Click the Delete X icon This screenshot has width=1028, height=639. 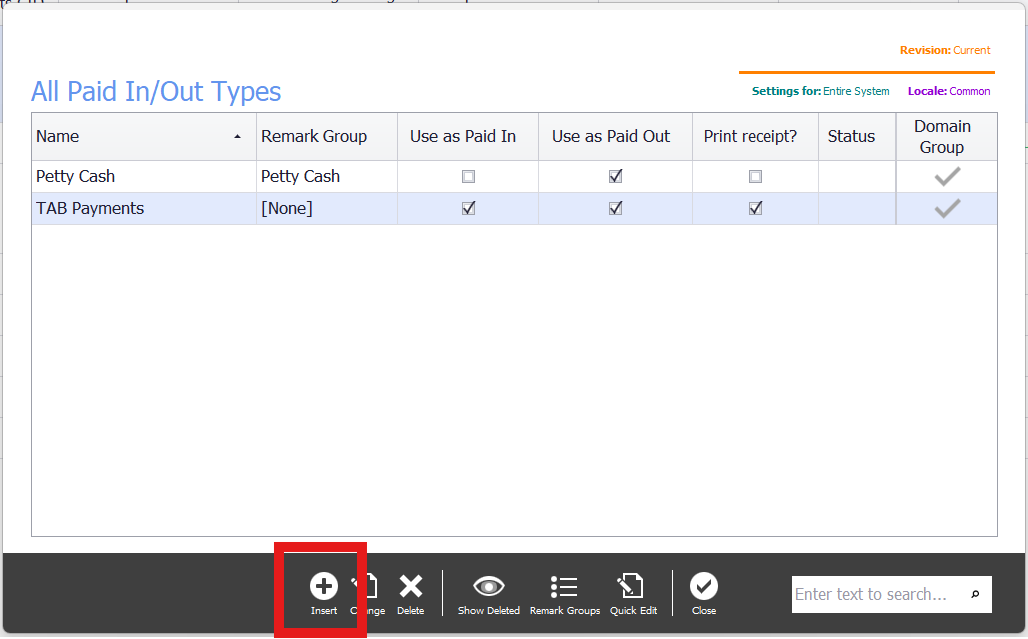(411, 586)
